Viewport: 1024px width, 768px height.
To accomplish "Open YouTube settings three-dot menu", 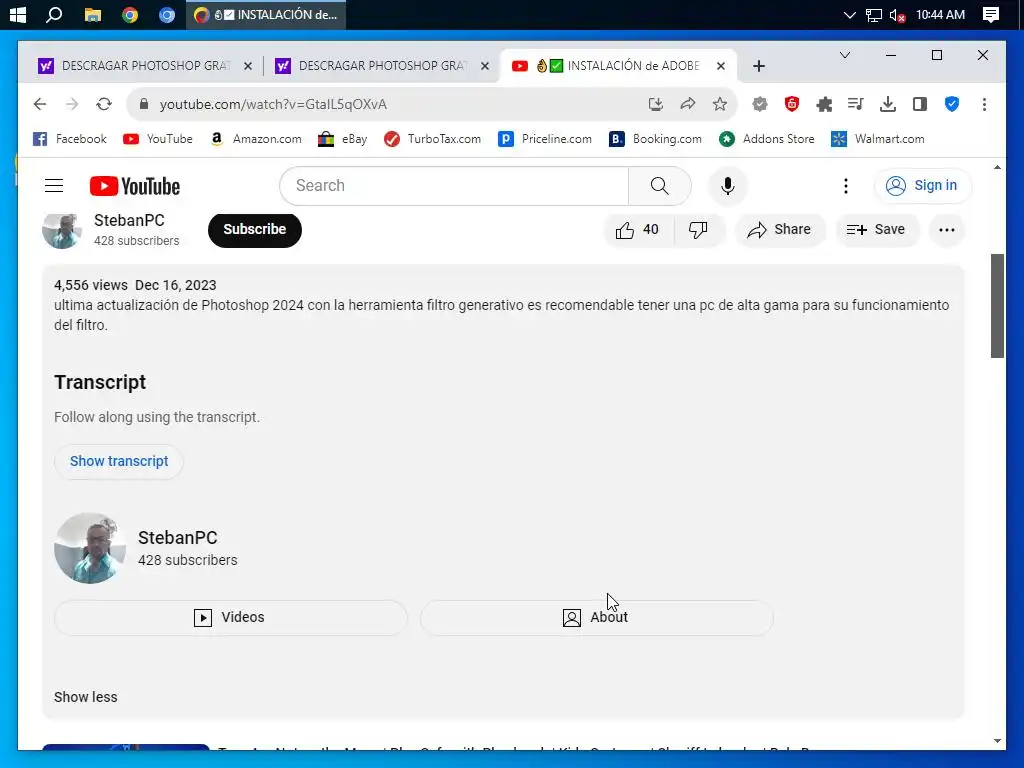I will pos(846,186).
